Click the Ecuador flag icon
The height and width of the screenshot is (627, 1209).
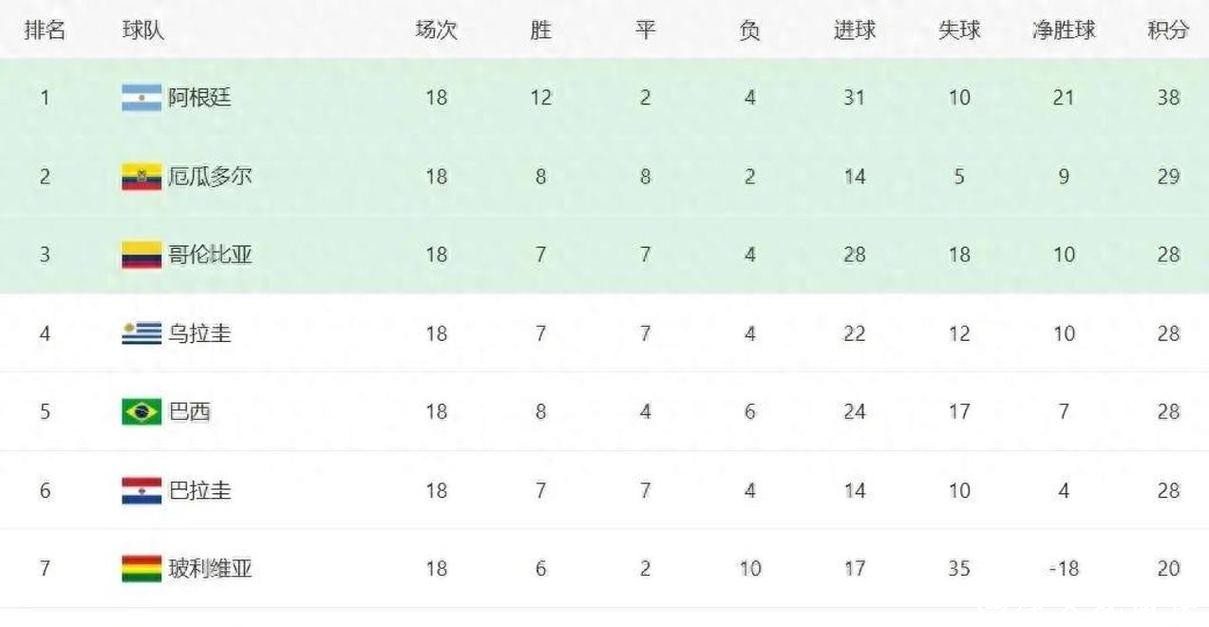(x=141, y=177)
